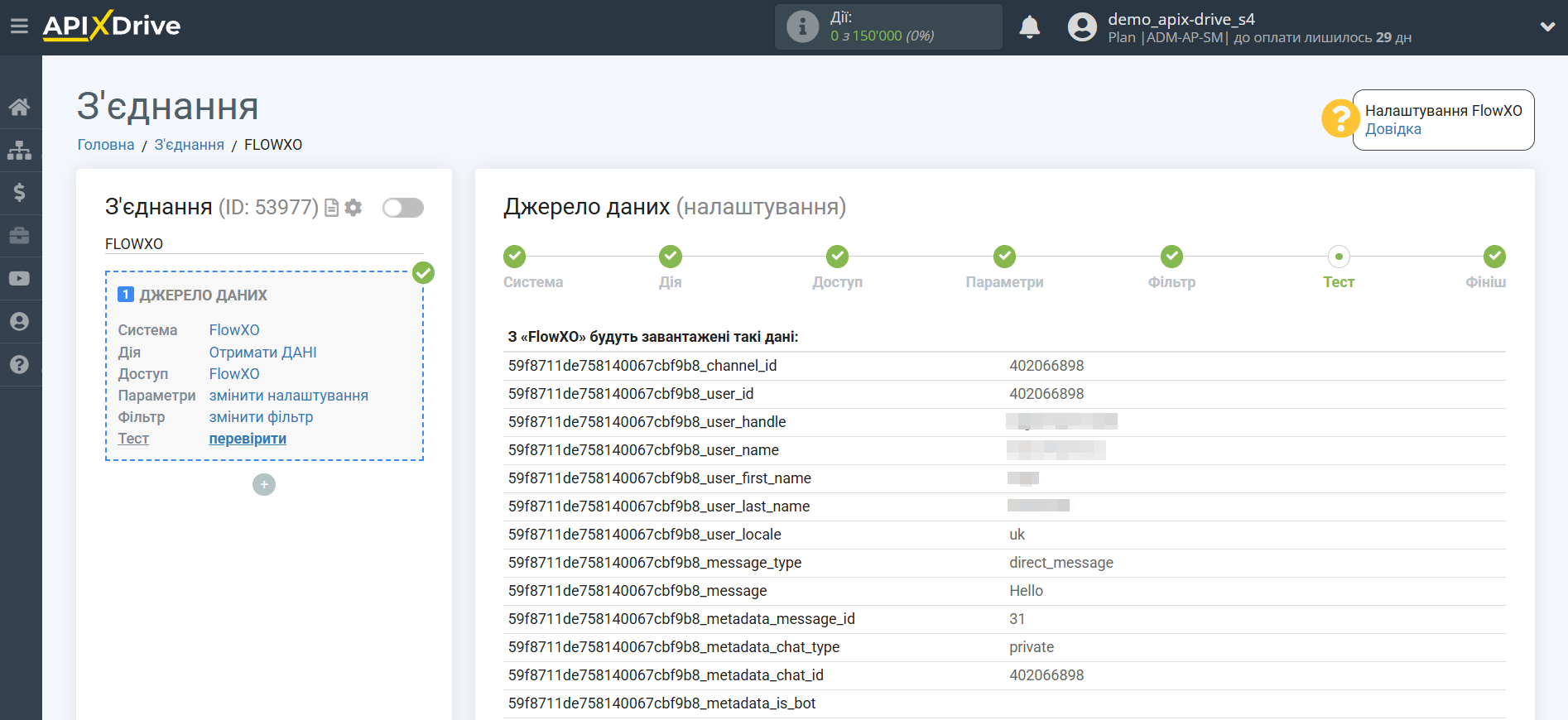Click the ApiX-Drive logo
Image resolution: width=1568 pixels, height=720 pixels.
click(112, 26)
